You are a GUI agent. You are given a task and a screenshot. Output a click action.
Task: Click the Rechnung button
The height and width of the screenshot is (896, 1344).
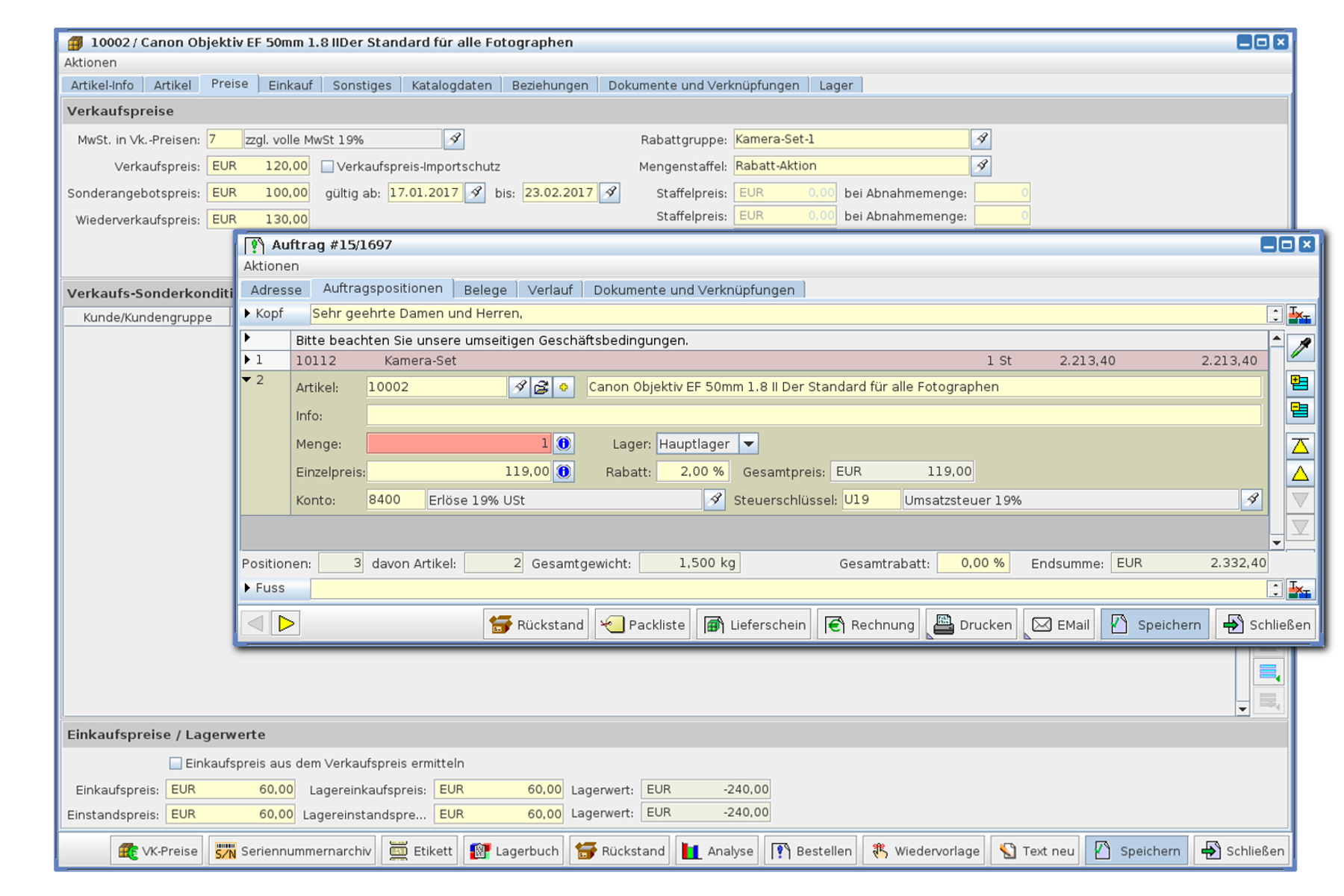(x=870, y=624)
